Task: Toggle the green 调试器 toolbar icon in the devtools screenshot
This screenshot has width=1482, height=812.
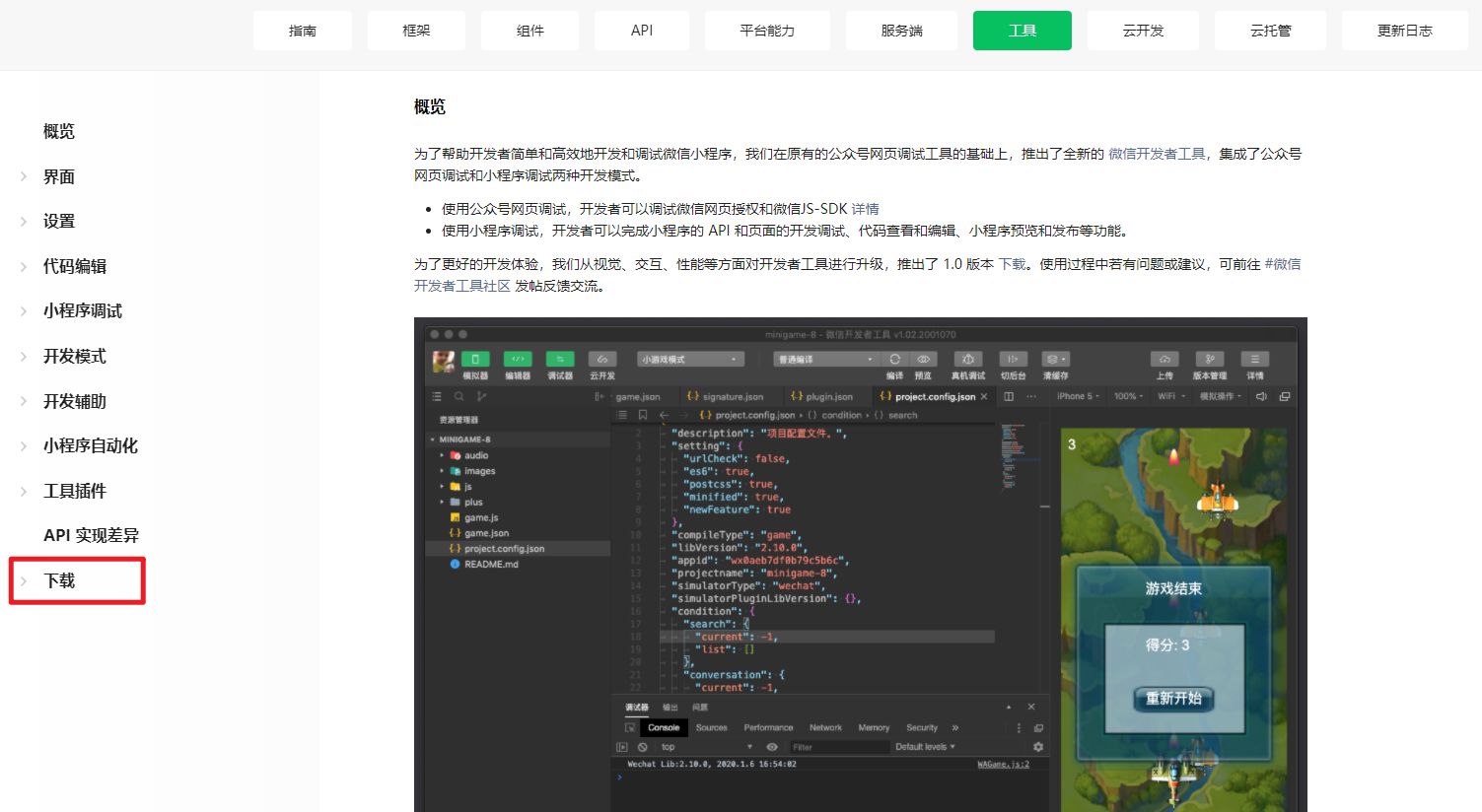Action: pos(560,360)
